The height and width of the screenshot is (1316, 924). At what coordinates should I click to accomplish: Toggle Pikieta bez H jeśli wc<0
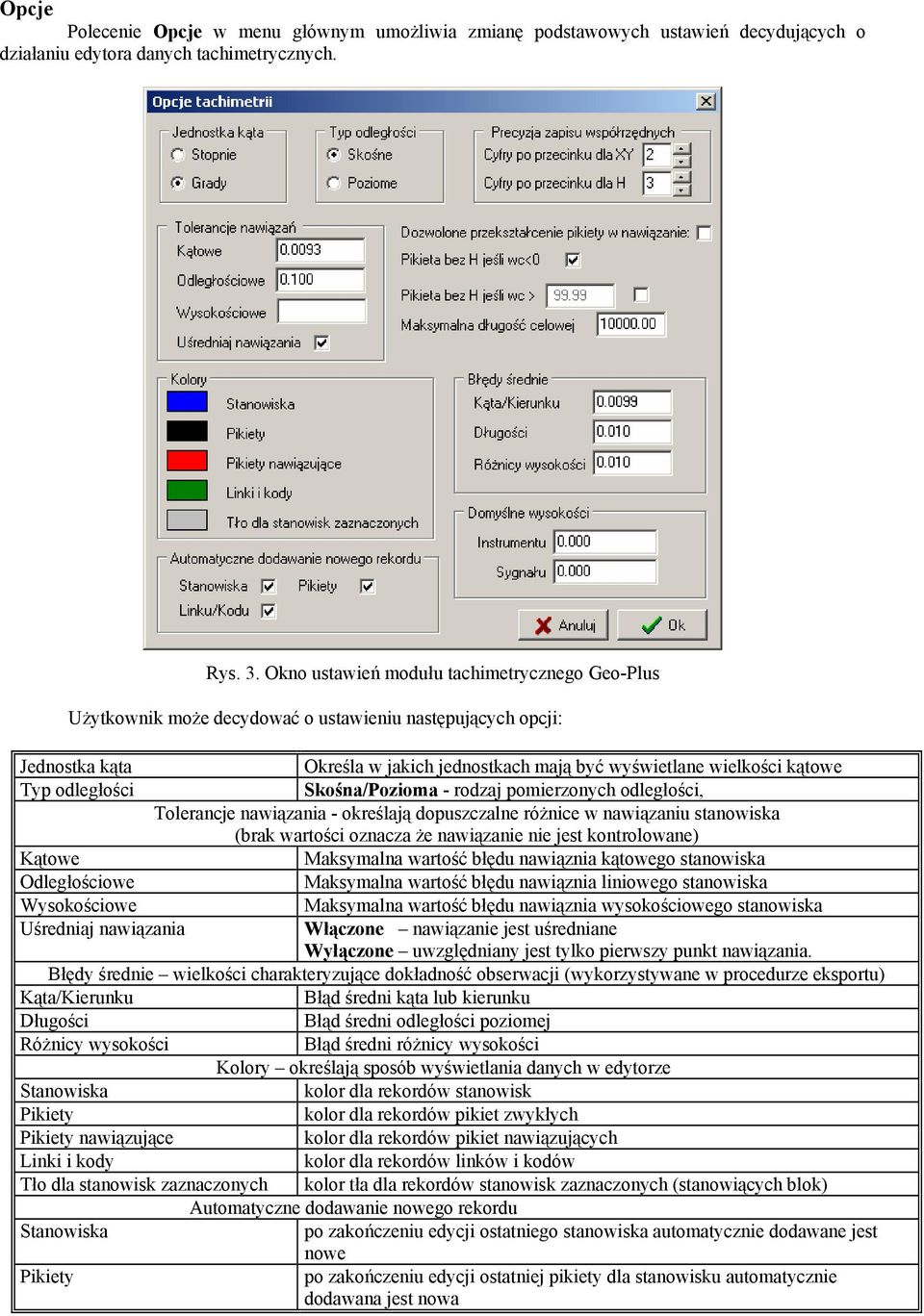(x=573, y=260)
